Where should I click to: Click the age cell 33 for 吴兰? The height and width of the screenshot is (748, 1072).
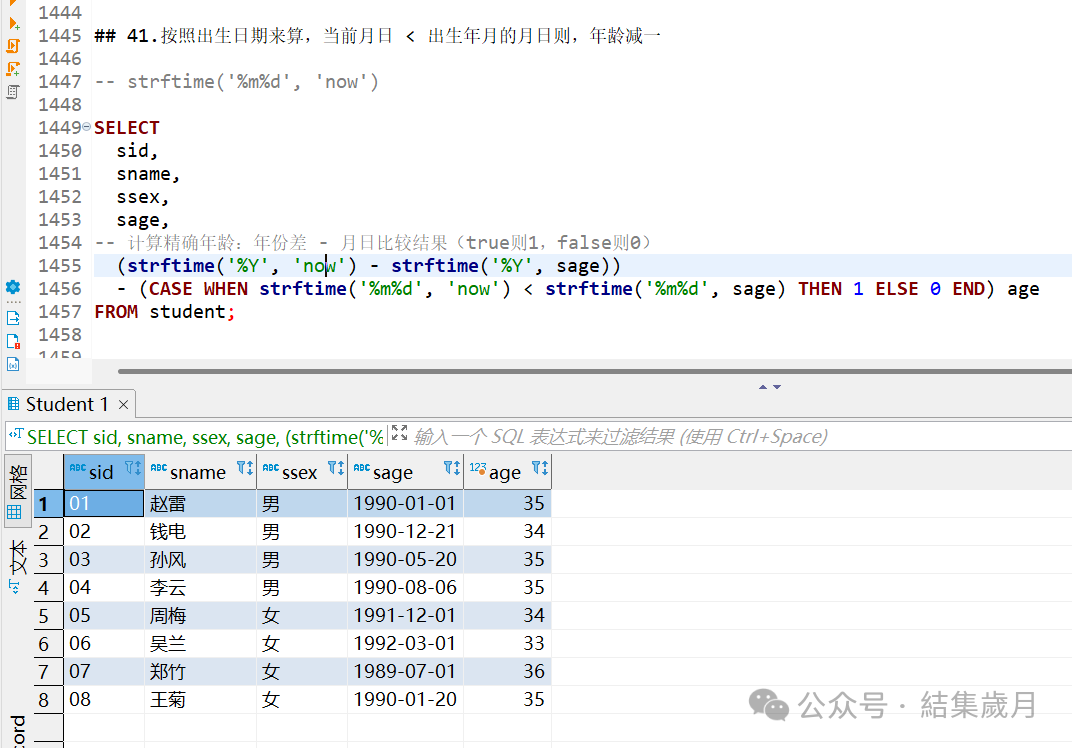[x=507, y=644]
